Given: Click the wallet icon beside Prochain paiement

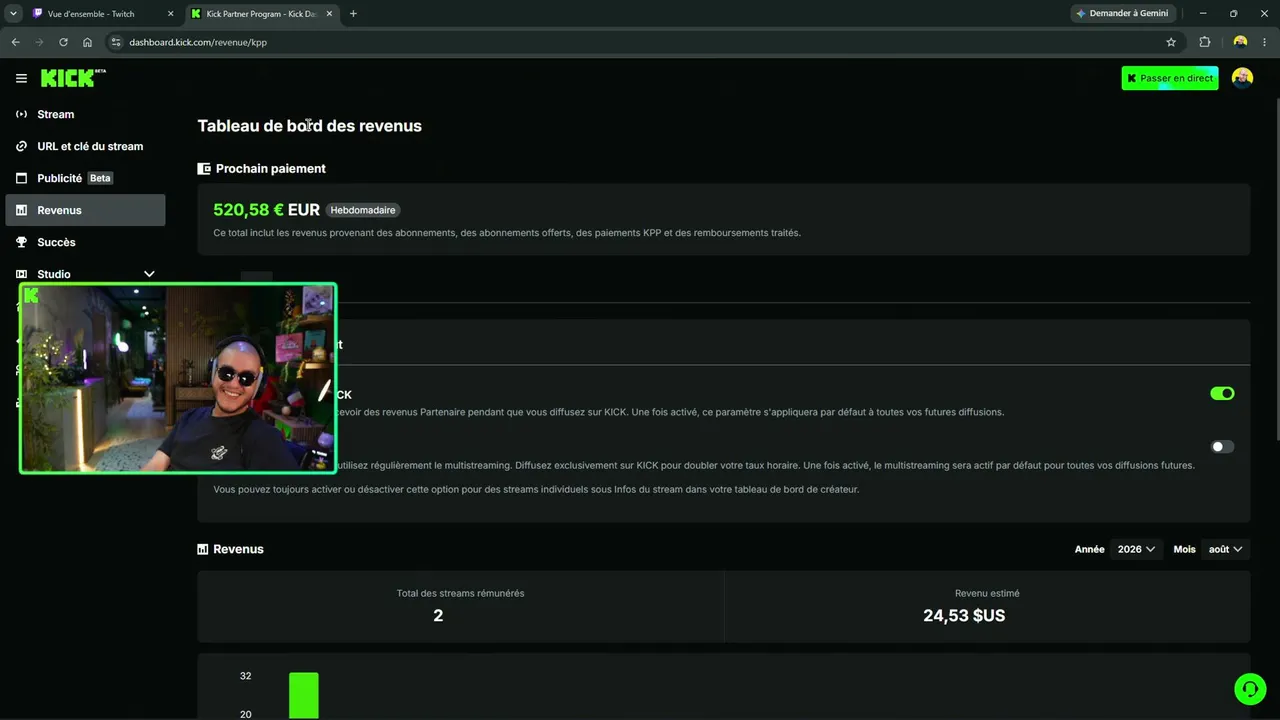Looking at the screenshot, I should [x=204, y=169].
